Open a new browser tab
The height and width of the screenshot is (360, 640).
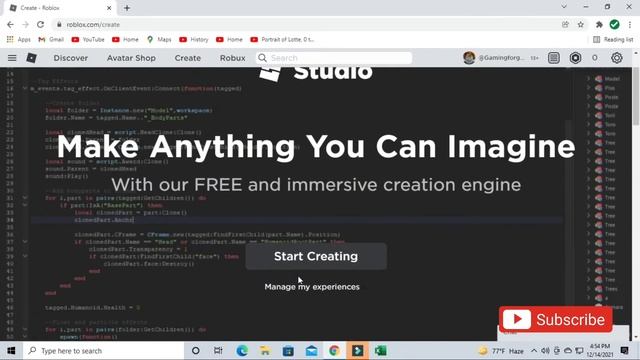pyautogui.click(x=127, y=8)
